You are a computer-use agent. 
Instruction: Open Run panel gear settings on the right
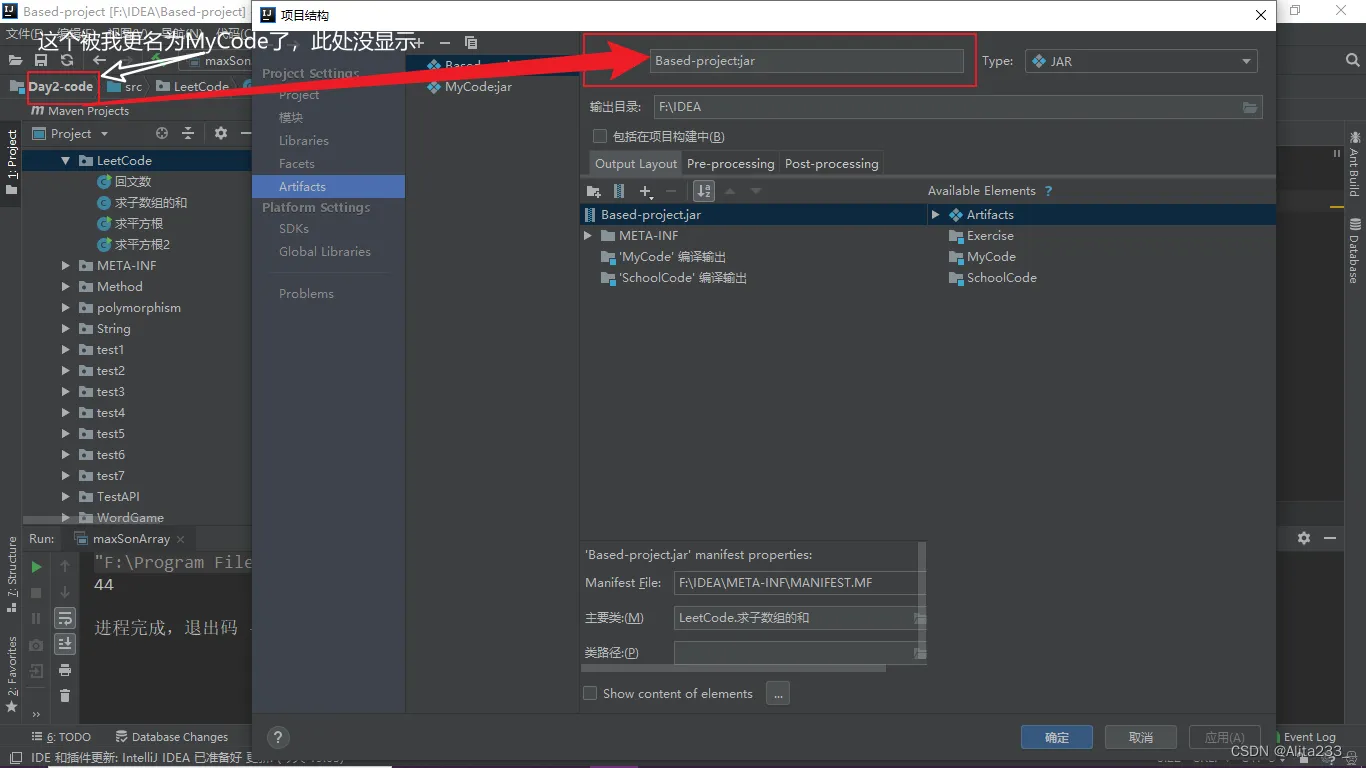point(1304,538)
